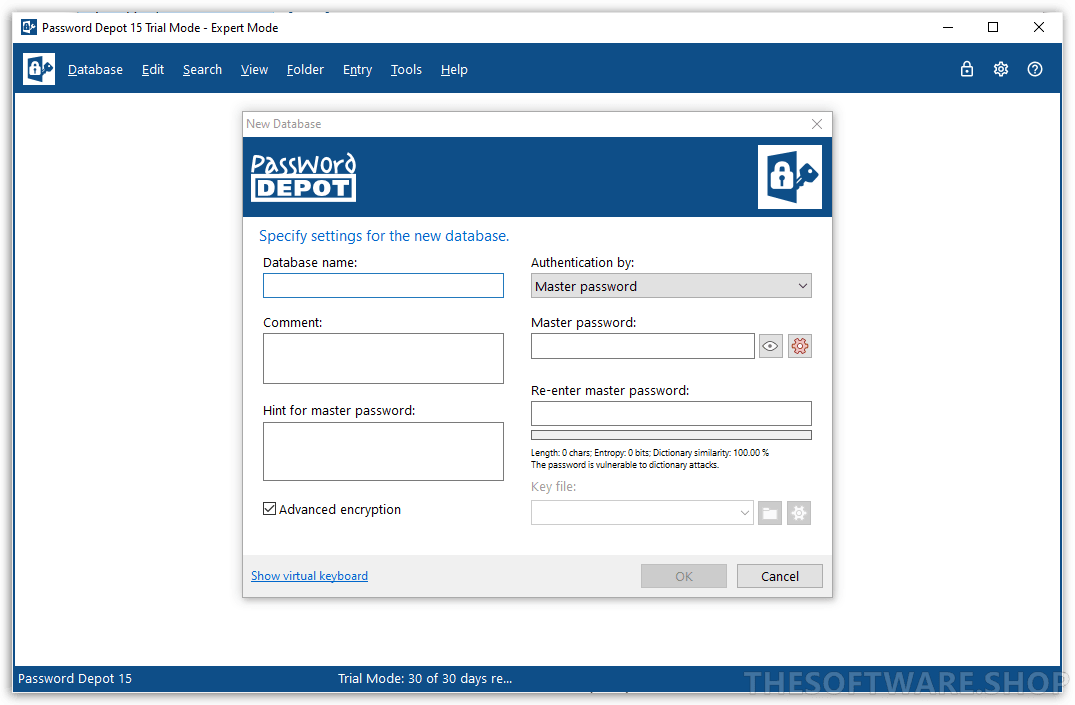Open the Edit menu

tap(153, 69)
